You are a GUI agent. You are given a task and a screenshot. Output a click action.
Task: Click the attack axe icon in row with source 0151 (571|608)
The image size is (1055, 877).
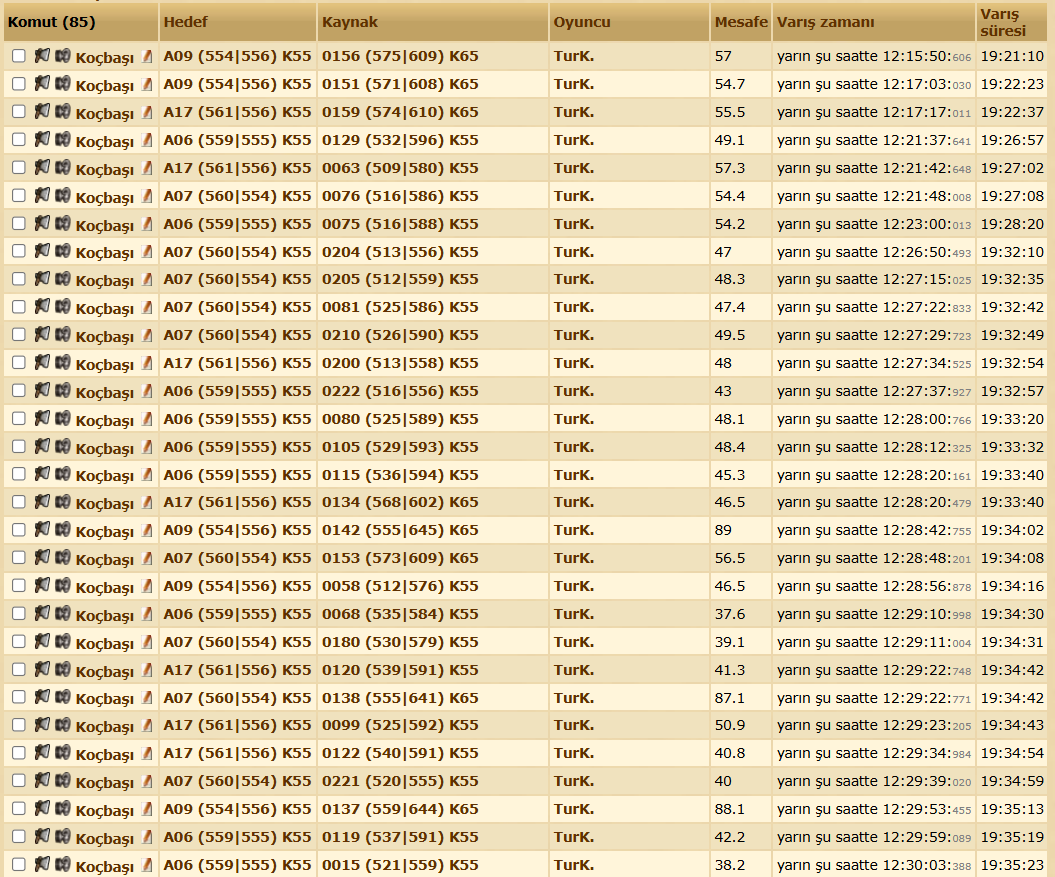click(x=42, y=83)
